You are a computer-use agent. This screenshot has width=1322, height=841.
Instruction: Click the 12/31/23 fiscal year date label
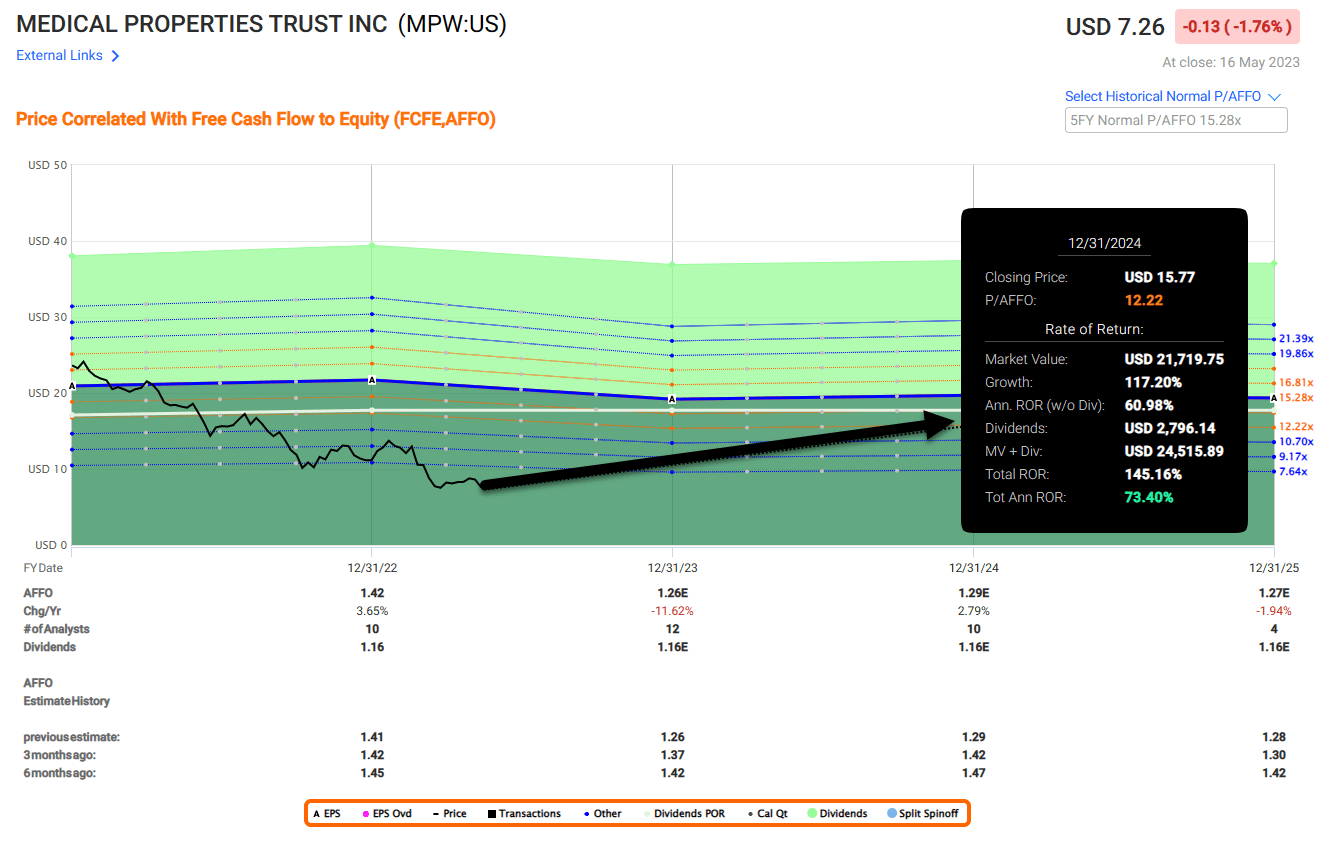click(672, 568)
